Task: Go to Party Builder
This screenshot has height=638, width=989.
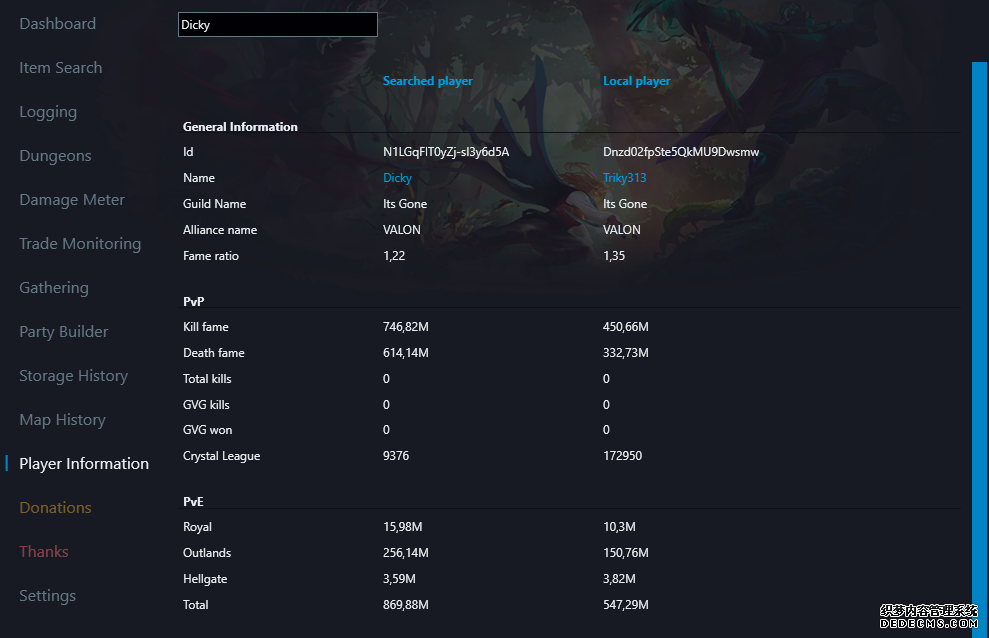Action: [64, 332]
